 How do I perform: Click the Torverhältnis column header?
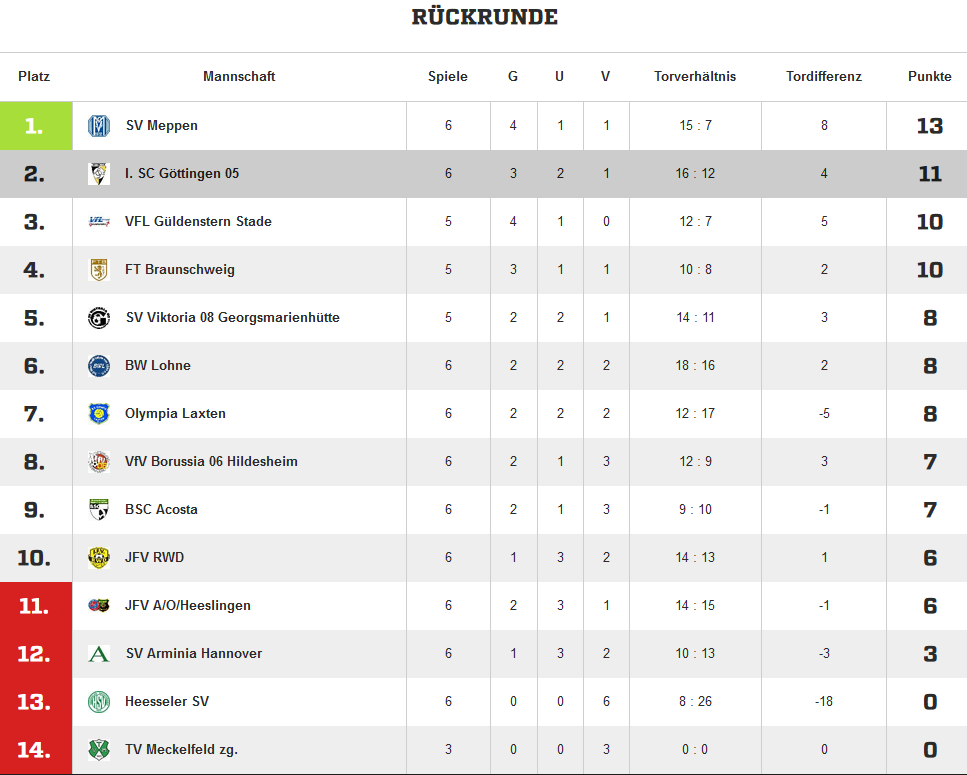click(x=695, y=77)
